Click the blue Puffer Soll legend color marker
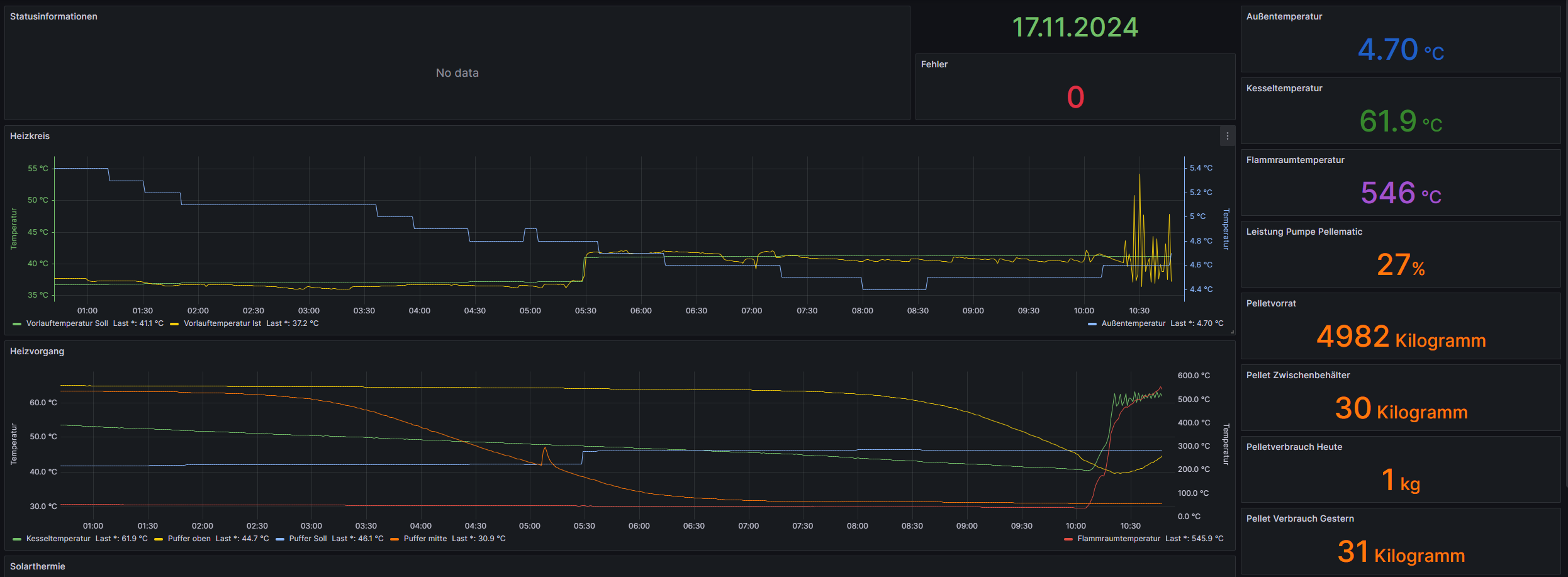Screen dimensions: 1568x577 [x=280, y=539]
